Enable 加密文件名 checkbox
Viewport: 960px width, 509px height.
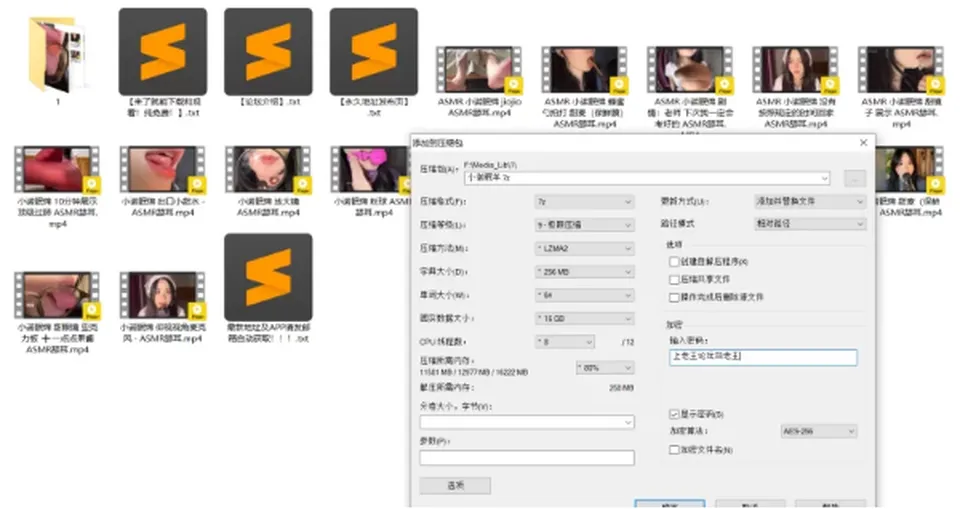point(674,450)
